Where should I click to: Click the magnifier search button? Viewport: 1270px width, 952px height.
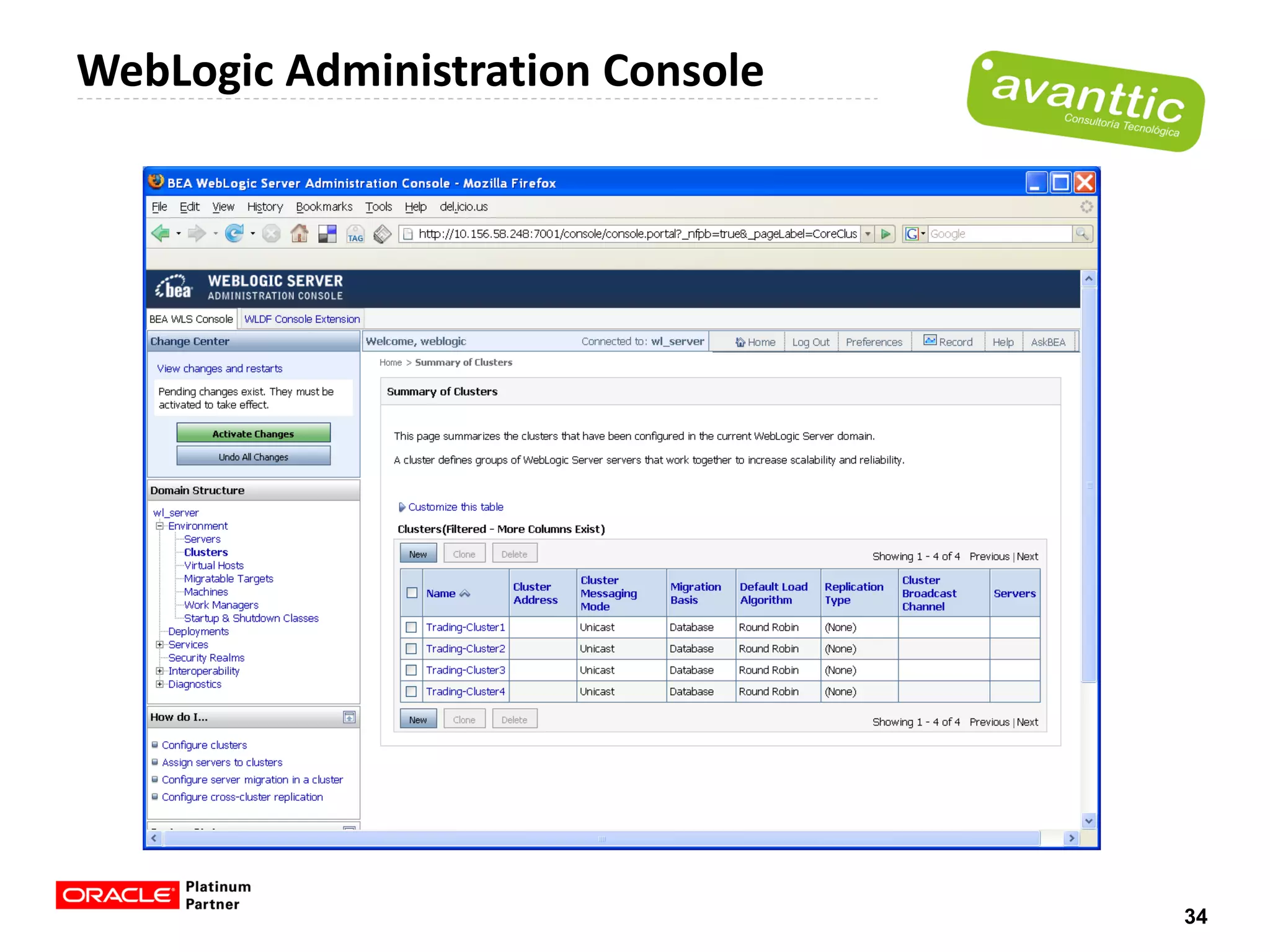[x=1081, y=234]
